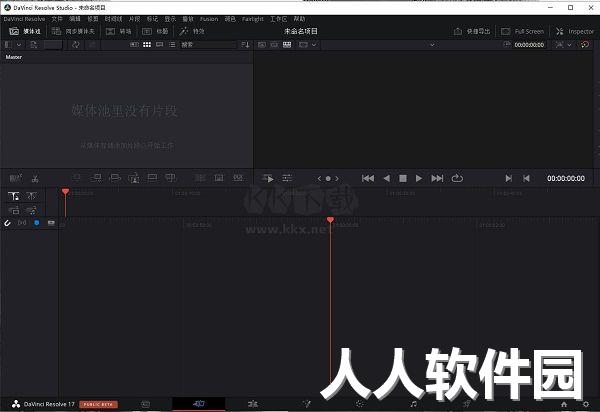Open the Titles panel

[x=155, y=31]
